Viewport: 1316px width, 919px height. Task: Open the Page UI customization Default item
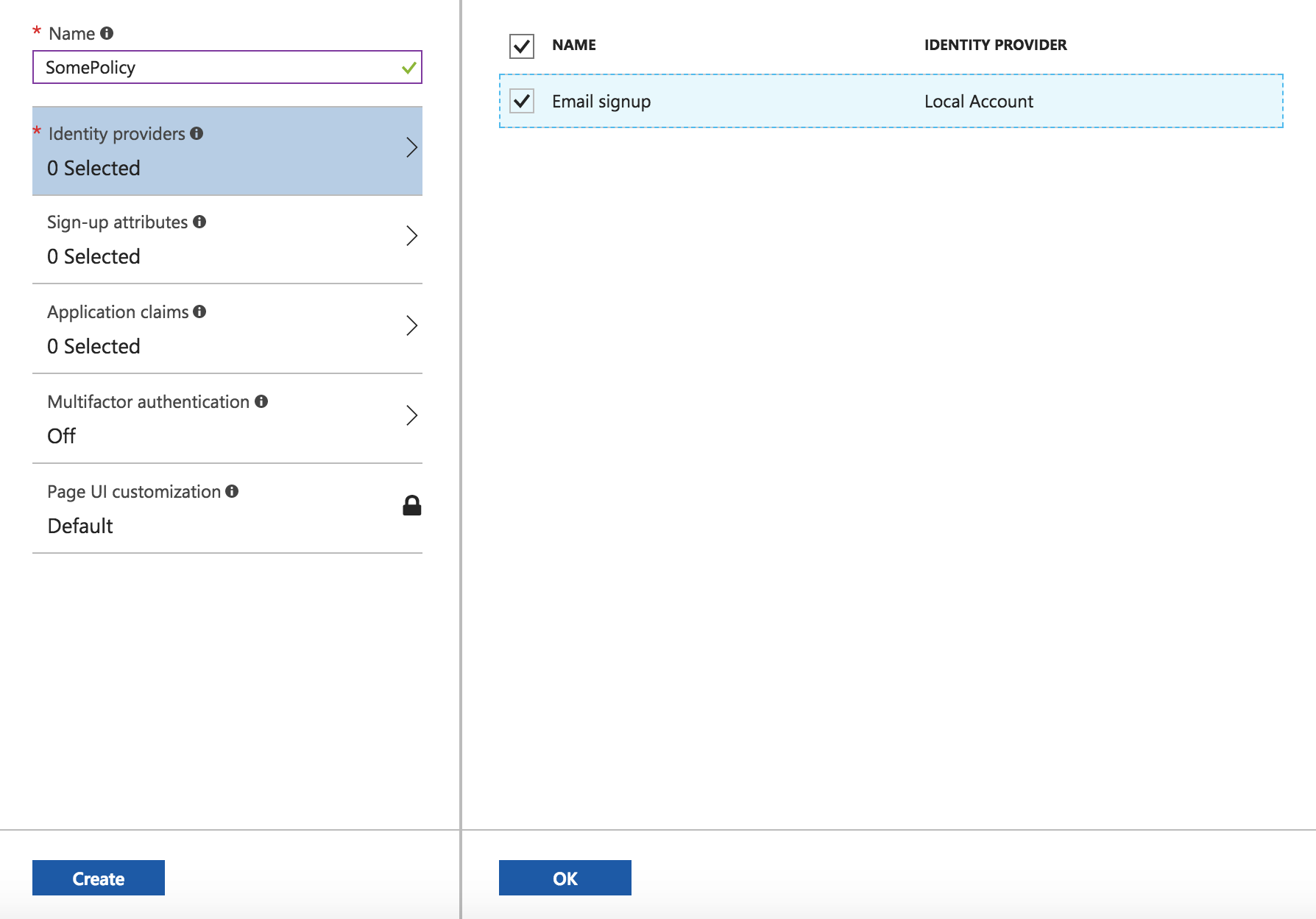pyautogui.click(x=227, y=509)
